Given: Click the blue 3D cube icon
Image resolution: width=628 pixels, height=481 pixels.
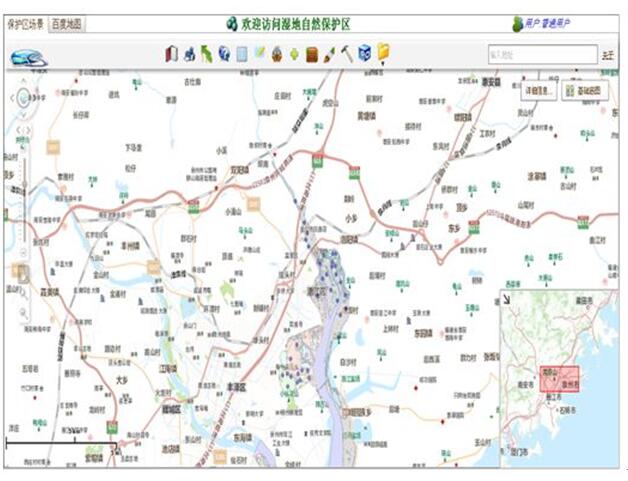Looking at the screenshot, I should pyautogui.click(x=364, y=54).
